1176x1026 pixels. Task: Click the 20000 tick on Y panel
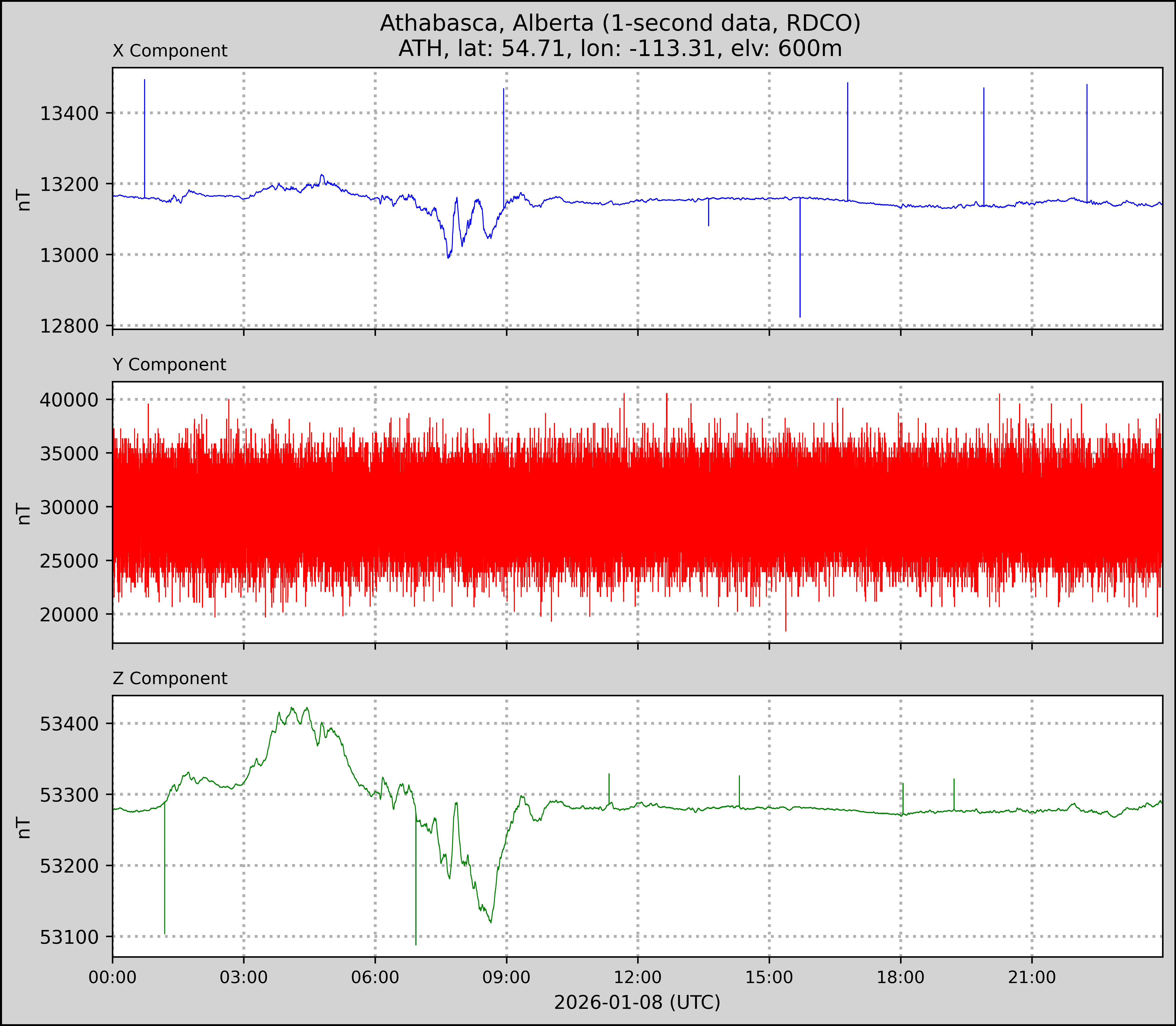(69, 614)
